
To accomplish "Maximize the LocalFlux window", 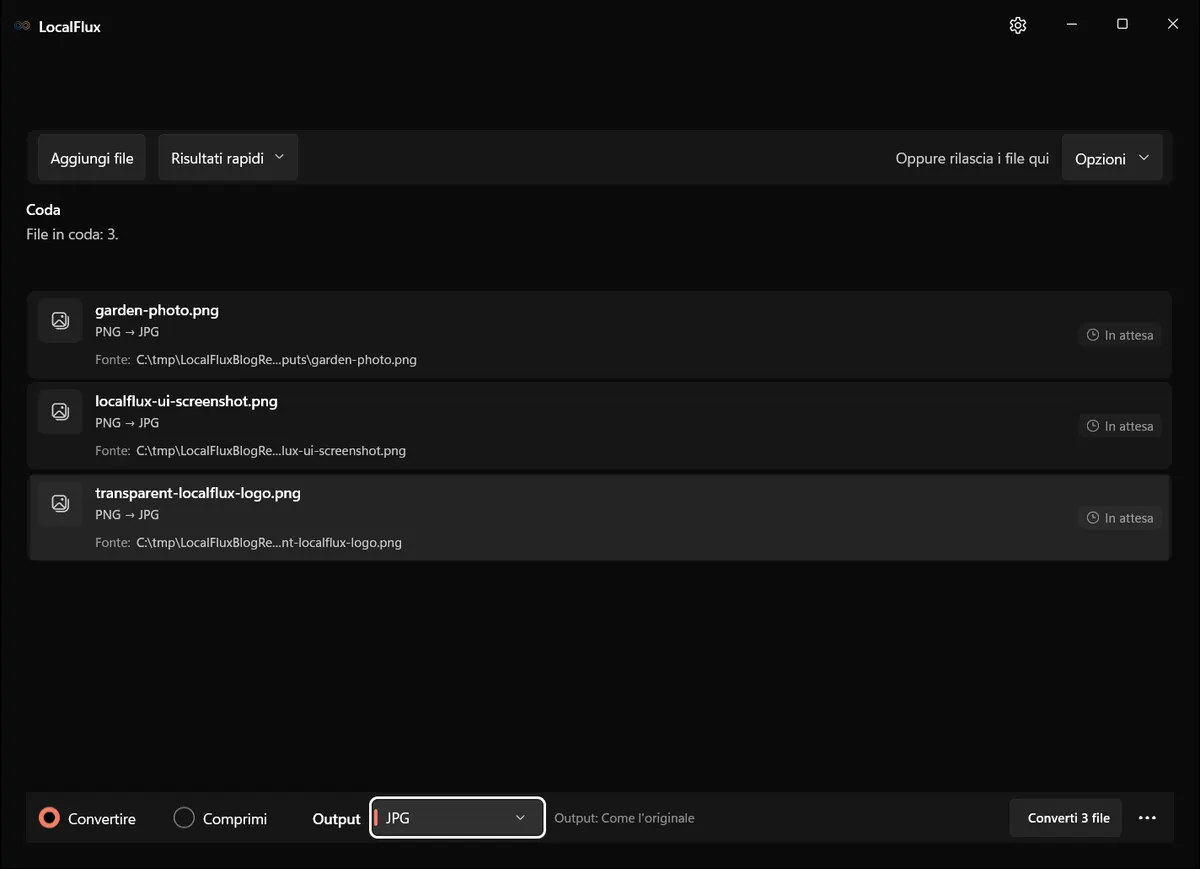I will (x=1122, y=24).
